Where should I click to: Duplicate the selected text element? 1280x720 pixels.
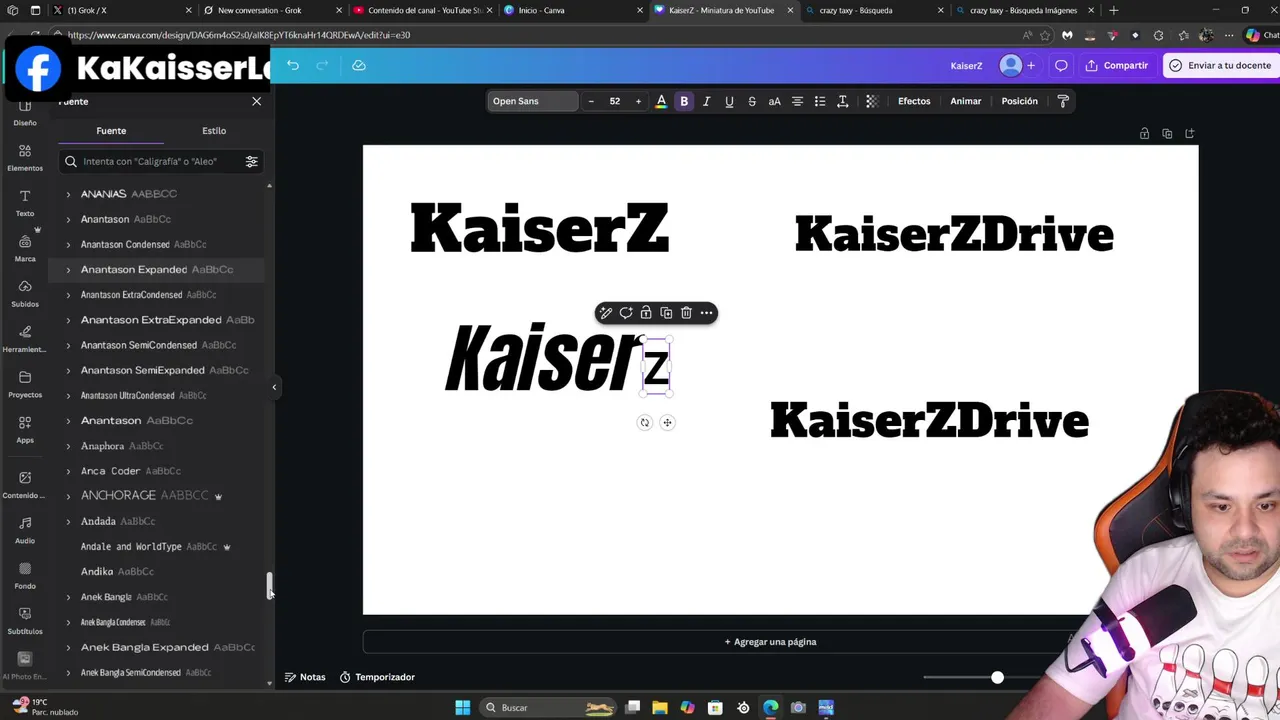tap(666, 313)
